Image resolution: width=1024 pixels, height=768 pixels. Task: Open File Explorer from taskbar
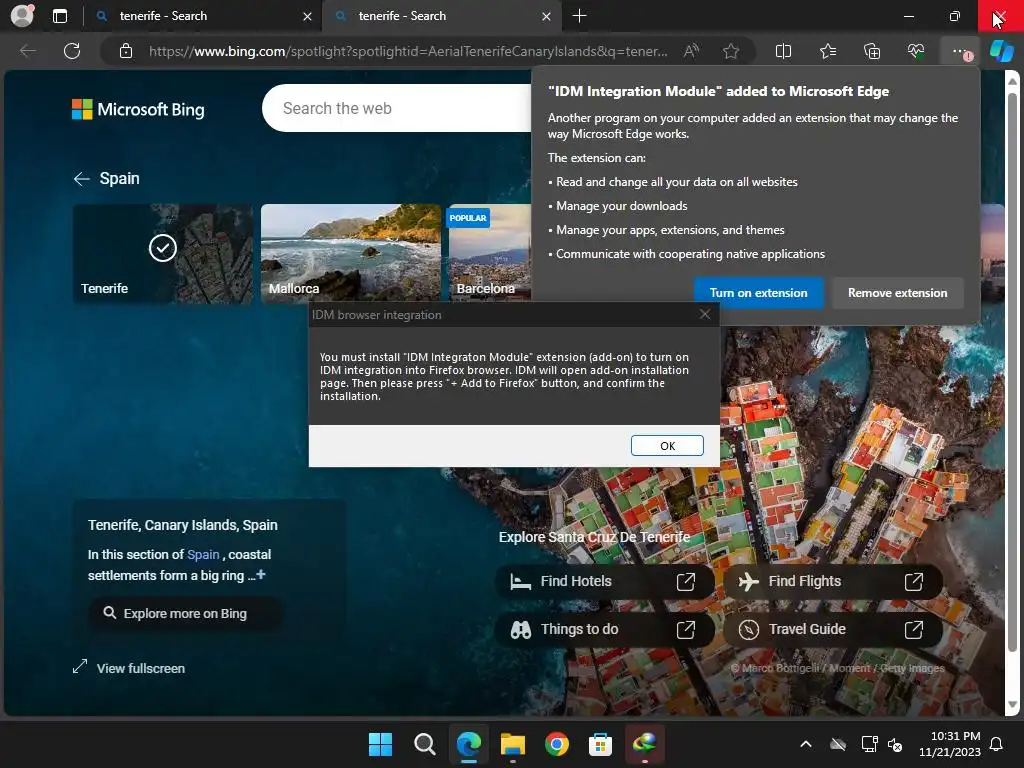click(513, 744)
